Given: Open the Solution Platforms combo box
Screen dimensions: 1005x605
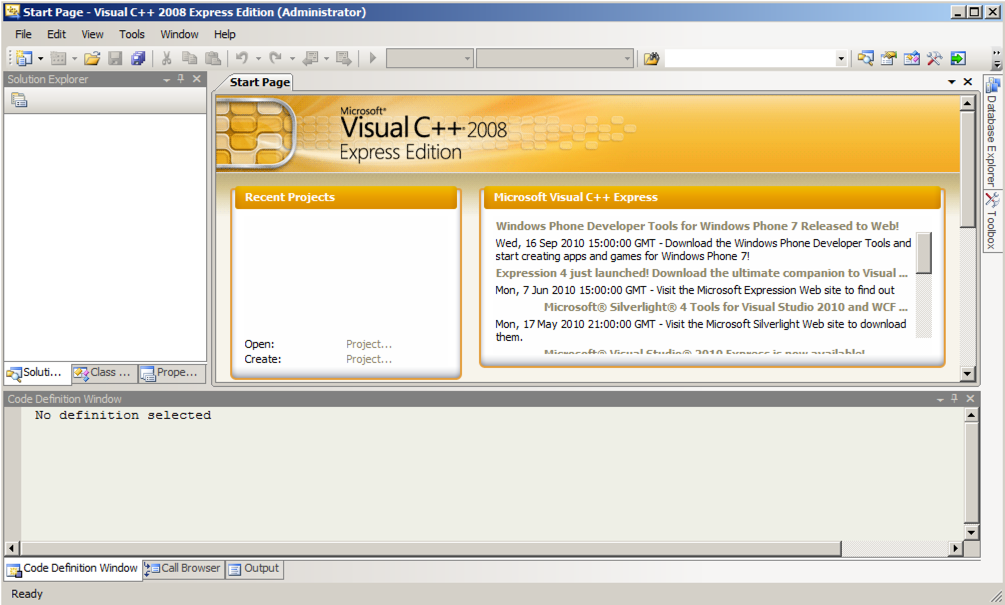Looking at the screenshot, I should click(555, 58).
